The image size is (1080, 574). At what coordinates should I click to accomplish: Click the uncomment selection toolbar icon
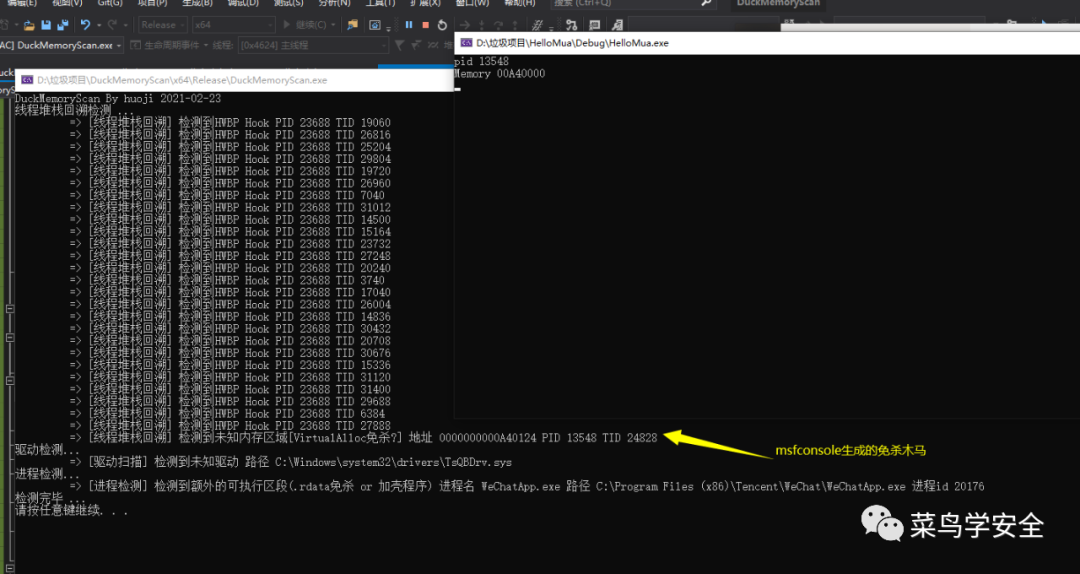617,25
